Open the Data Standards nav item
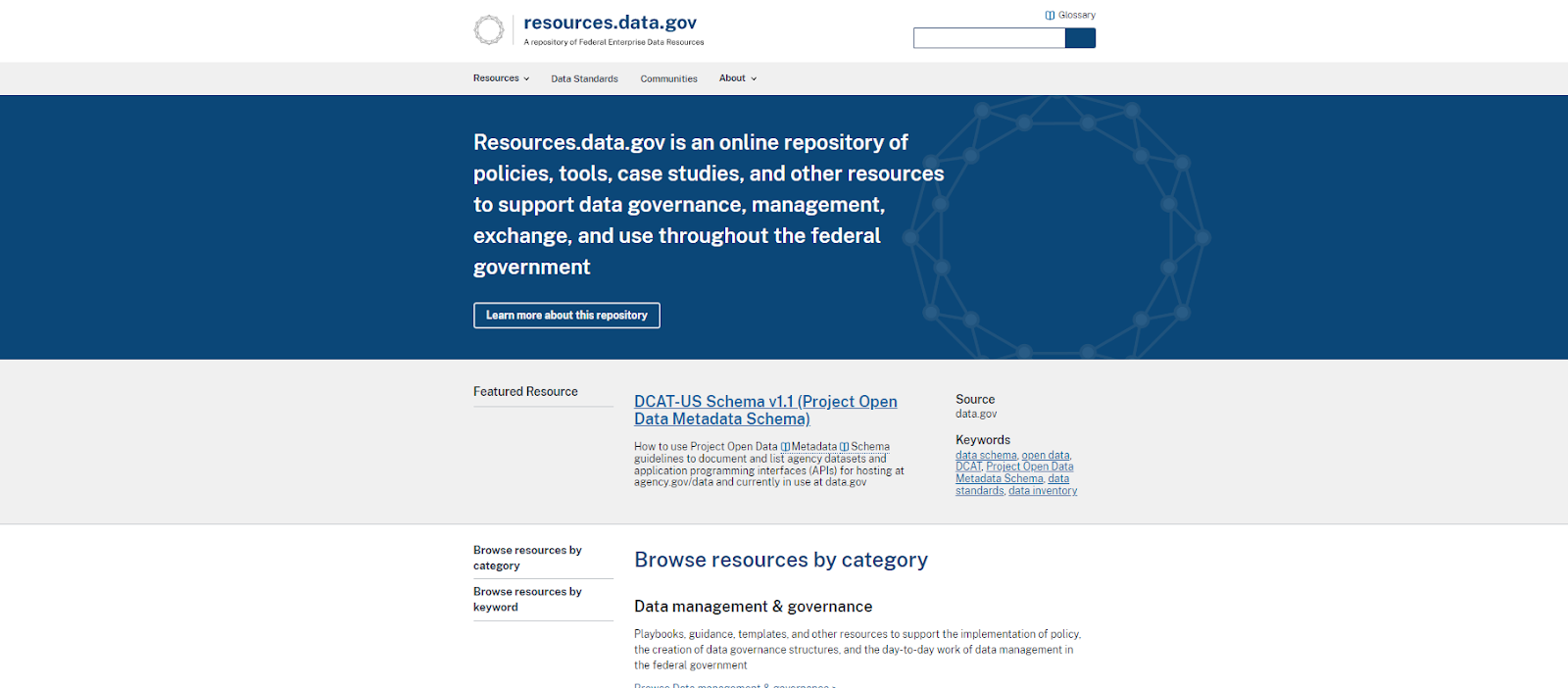The width and height of the screenshot is (1568, 688). [x=584, y=78]
